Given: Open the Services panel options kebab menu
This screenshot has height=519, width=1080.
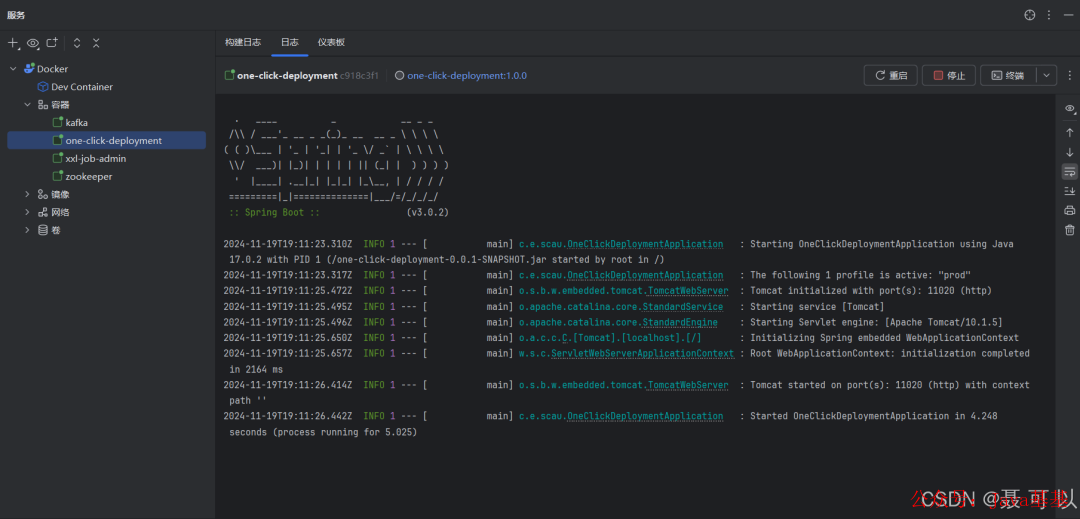Looking at the screenshot, I should 1049,14.
